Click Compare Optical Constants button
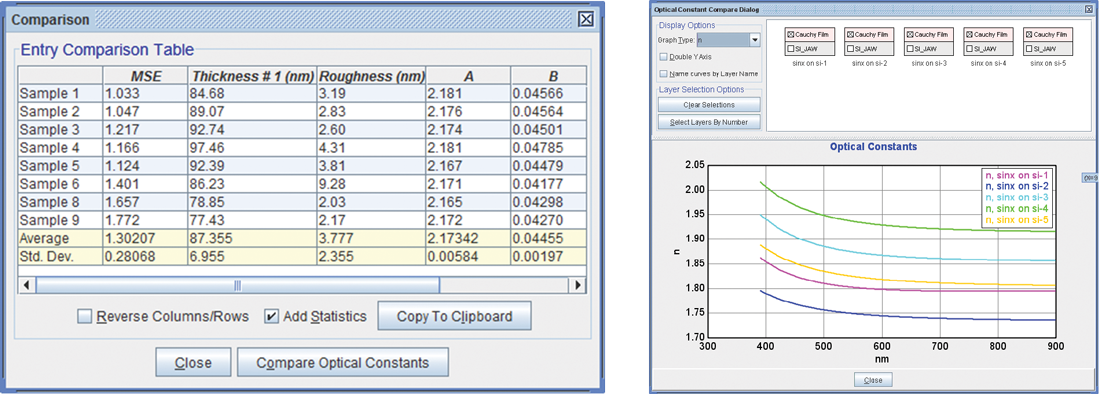 coord(342,362)
